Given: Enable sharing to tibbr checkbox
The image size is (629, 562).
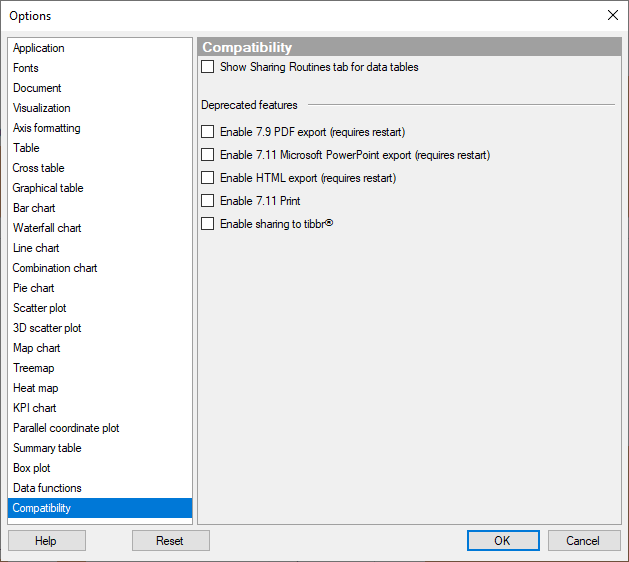Looking at the screenshot, I should [x=208, y=224].
